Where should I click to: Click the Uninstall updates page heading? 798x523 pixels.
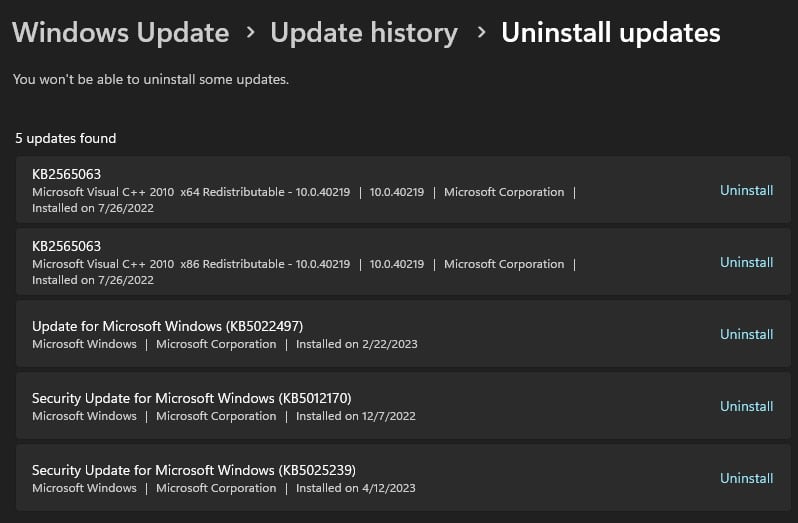610,33
